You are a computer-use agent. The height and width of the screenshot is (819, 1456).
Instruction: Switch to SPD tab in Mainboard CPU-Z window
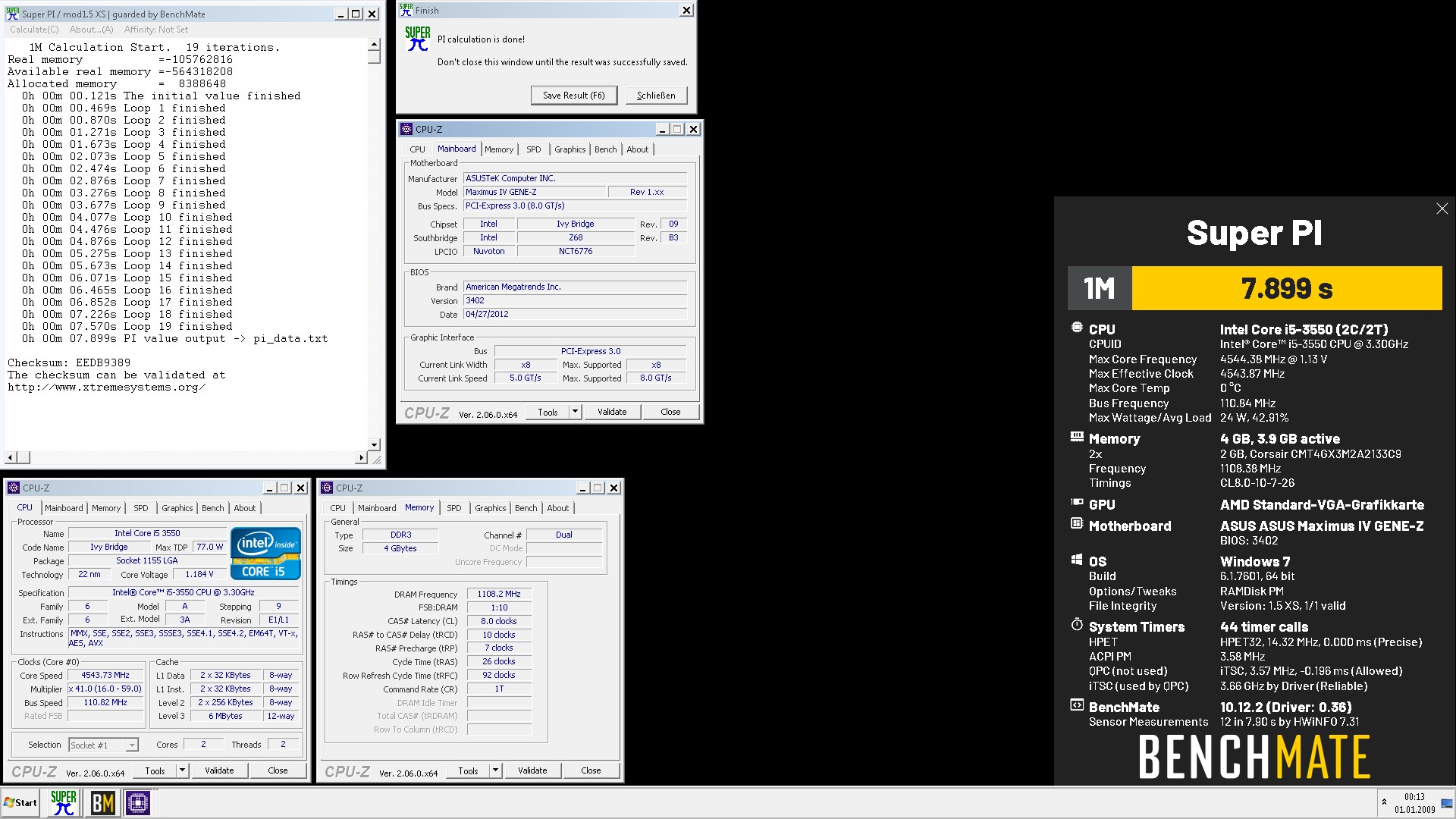coord(534,149)
